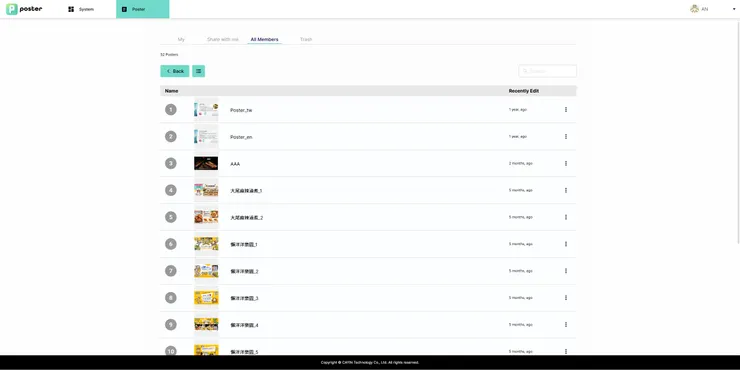Expand the AN account dropdown arrow
Screen dimensions: 740x370
pyautogui.click(x=734, y=9)
